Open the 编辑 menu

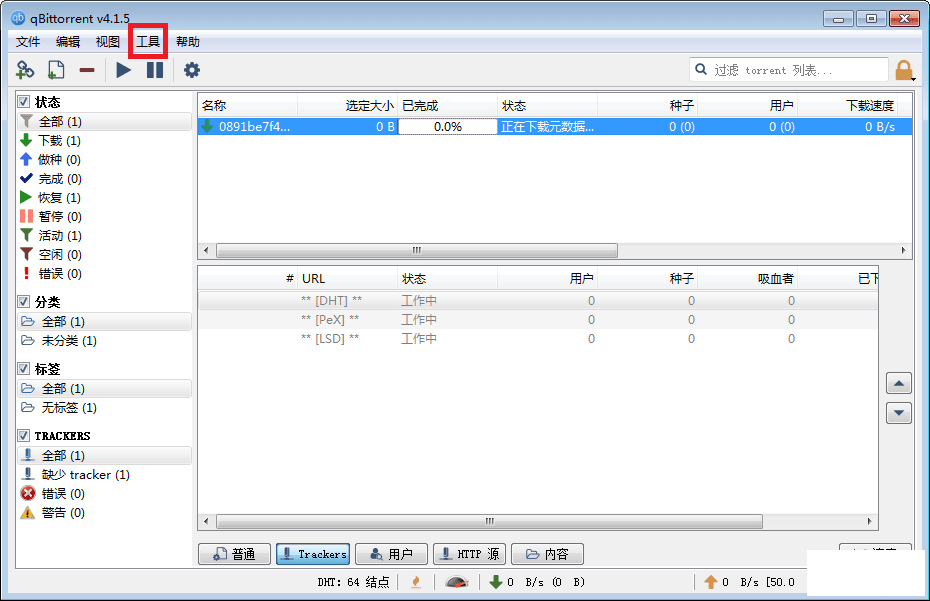pyautogui.click(x=68, y=42)
